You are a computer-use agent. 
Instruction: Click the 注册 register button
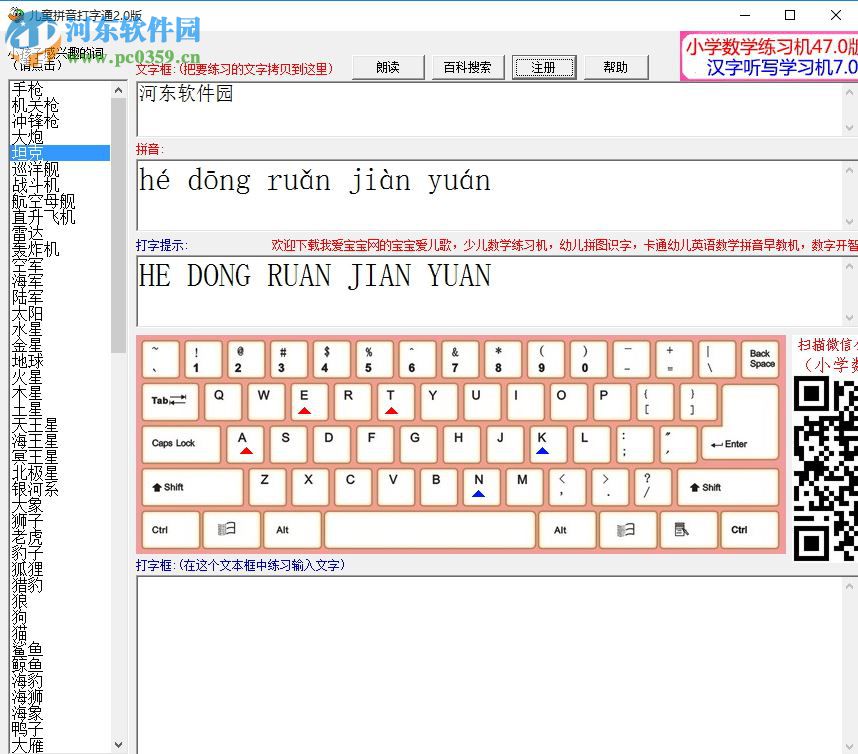click(x=543, y=67)
